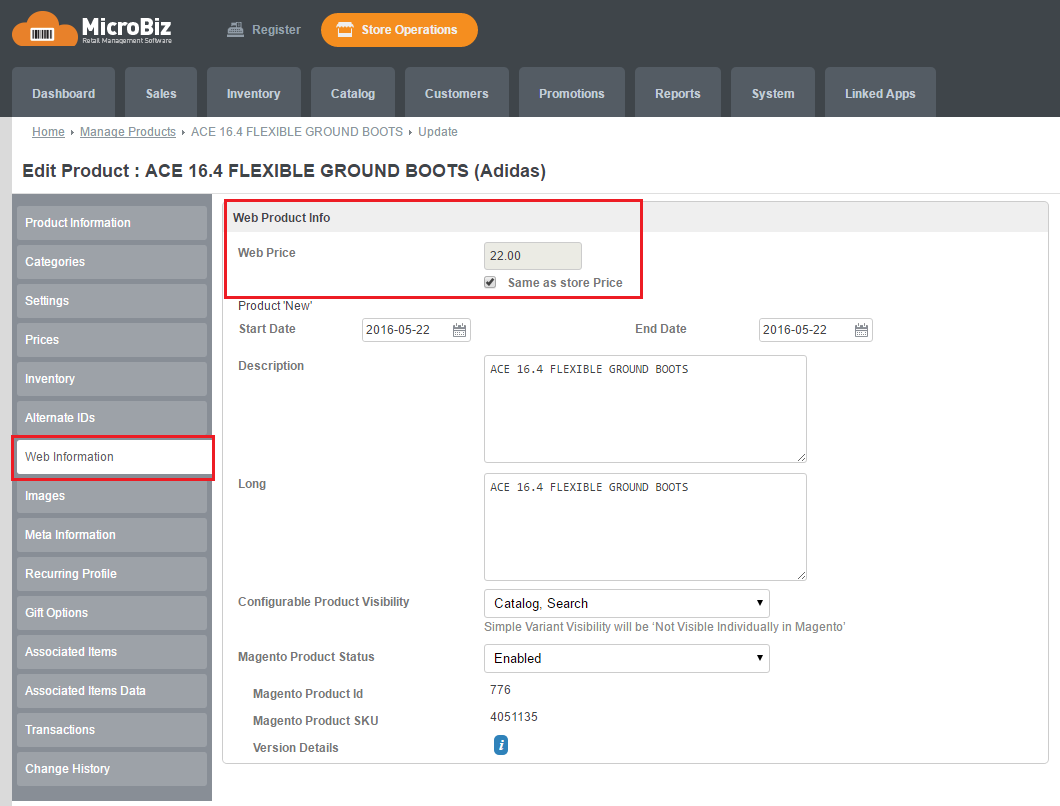The image size is (1060, 806).
Task: Open the System menu tab
Action: coord(773,93)
